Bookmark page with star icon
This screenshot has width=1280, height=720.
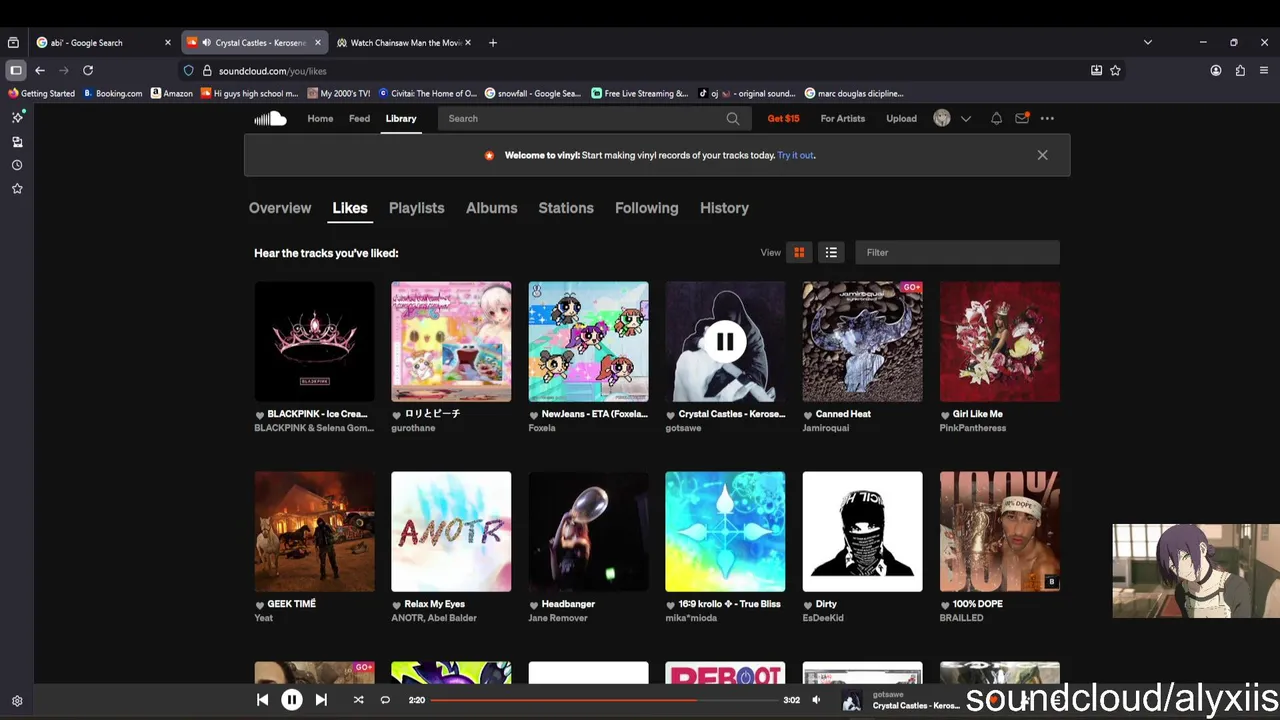(1115, 71)
